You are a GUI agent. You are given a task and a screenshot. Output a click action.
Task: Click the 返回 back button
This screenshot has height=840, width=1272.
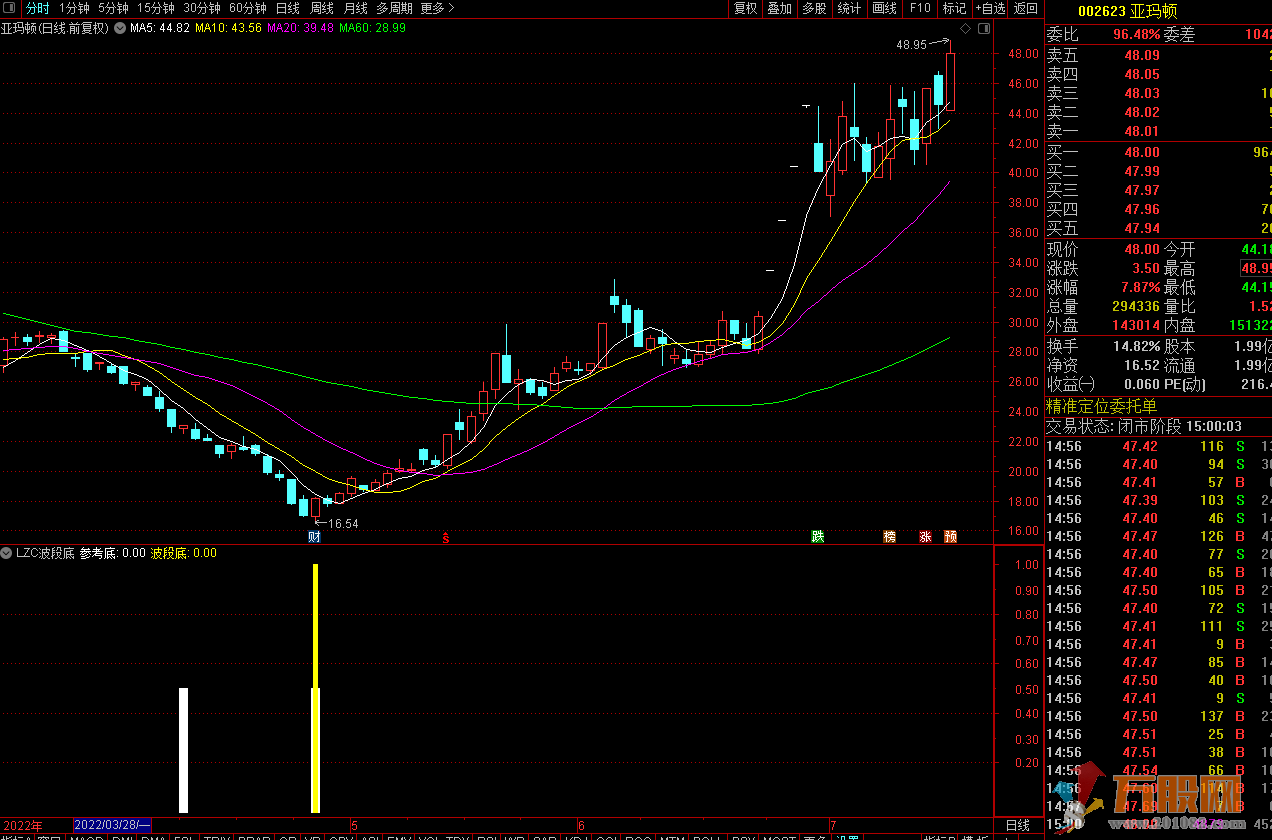1026,8
